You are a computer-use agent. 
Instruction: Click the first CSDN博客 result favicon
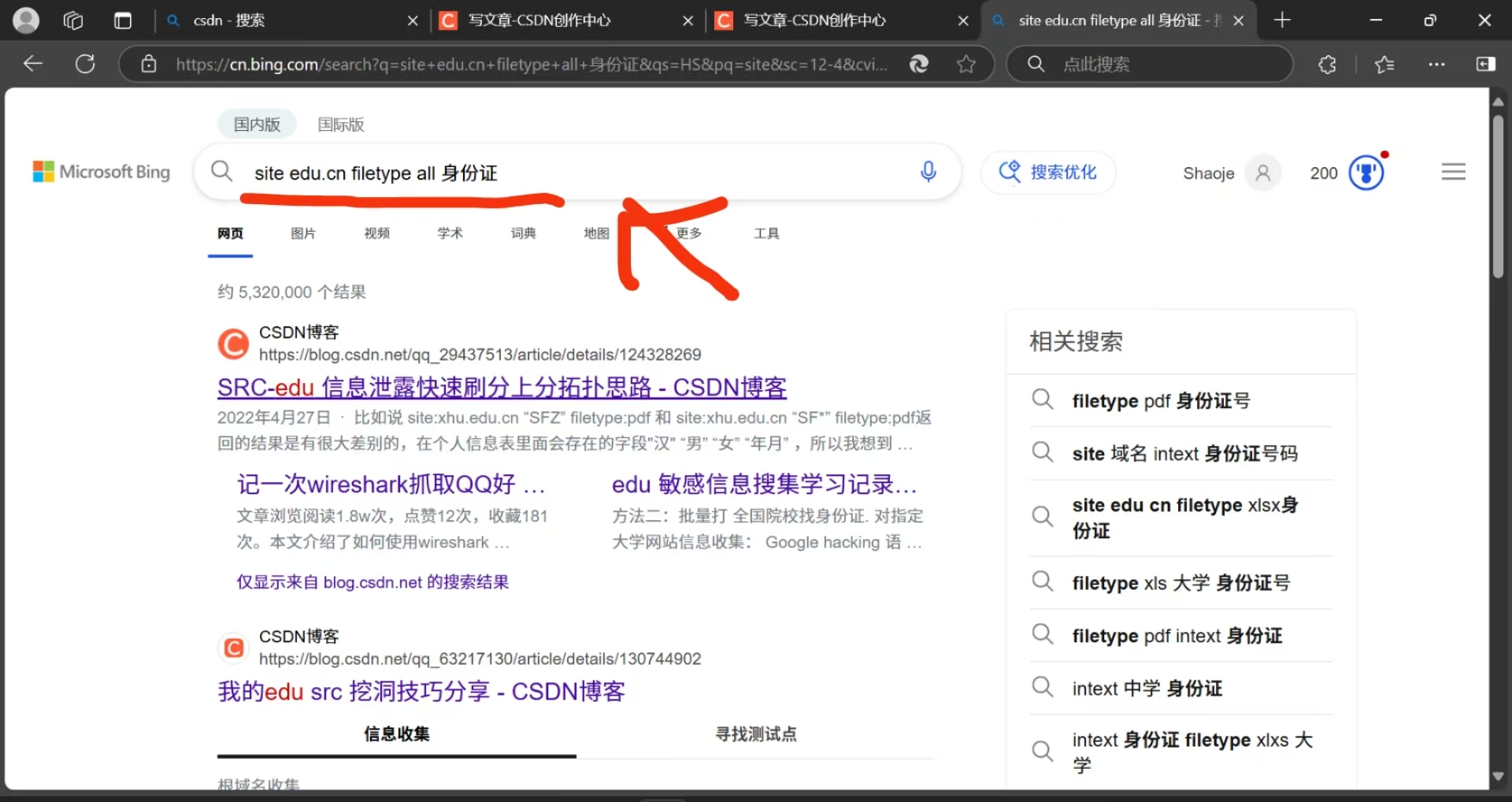coord(233,343)
